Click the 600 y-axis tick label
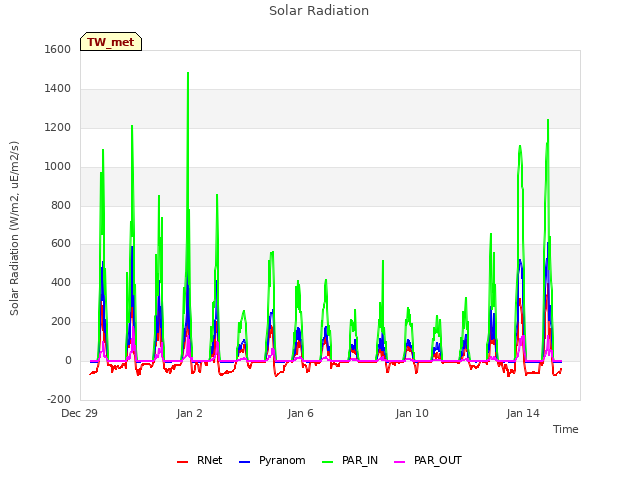Screen dimensions: 640x480 click(x=61, y=244)
